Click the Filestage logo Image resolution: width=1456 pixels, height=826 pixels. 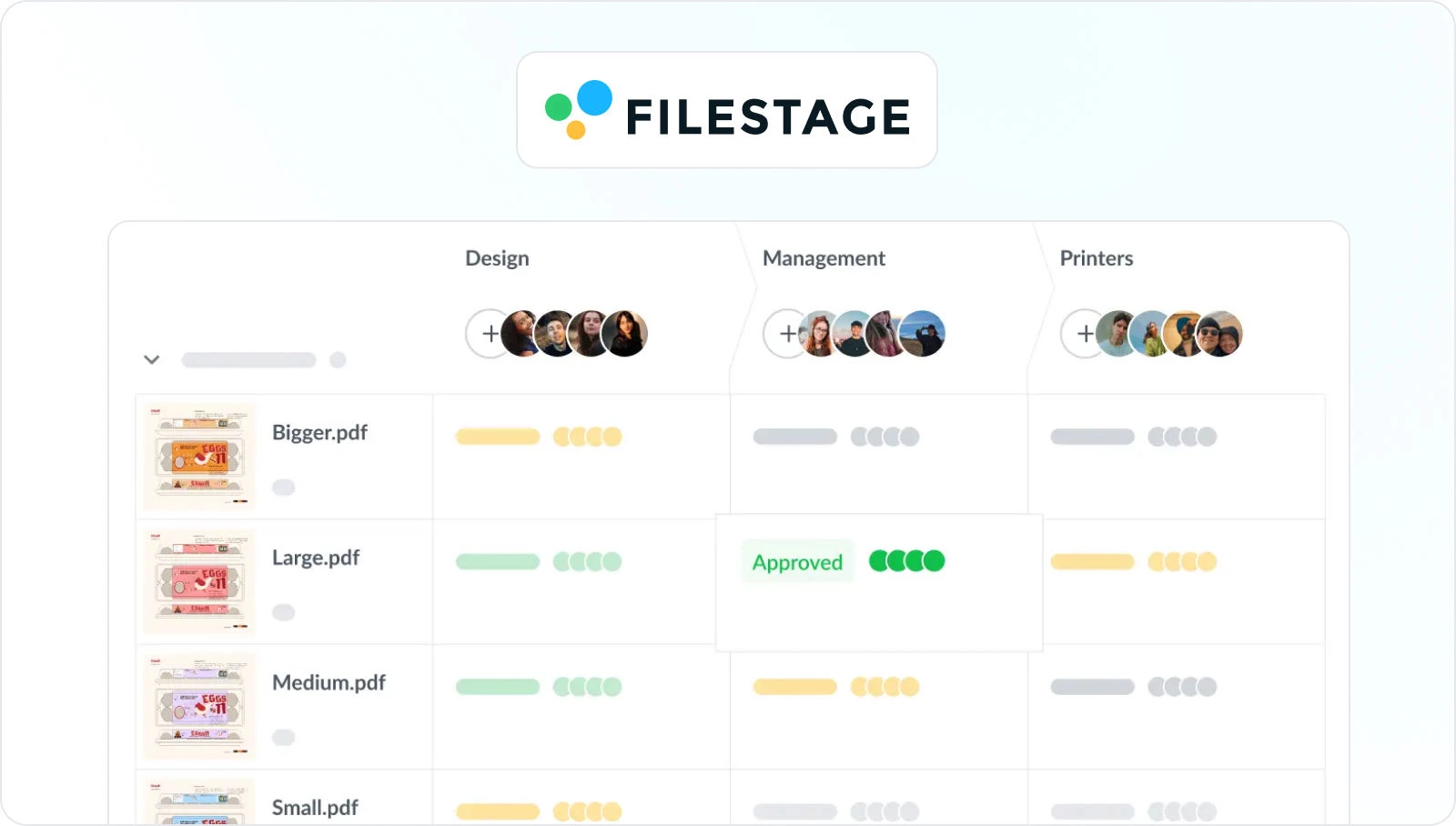point(726,109)
